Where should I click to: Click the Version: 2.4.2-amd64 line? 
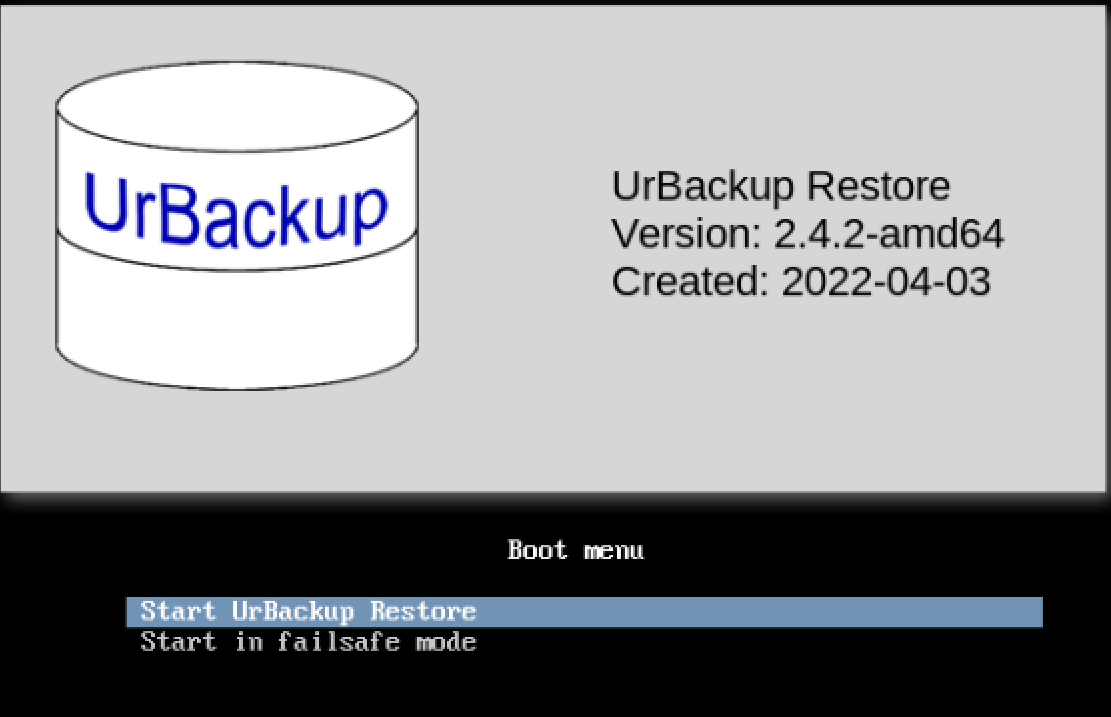pyautogui.click(x=807, y=234)
